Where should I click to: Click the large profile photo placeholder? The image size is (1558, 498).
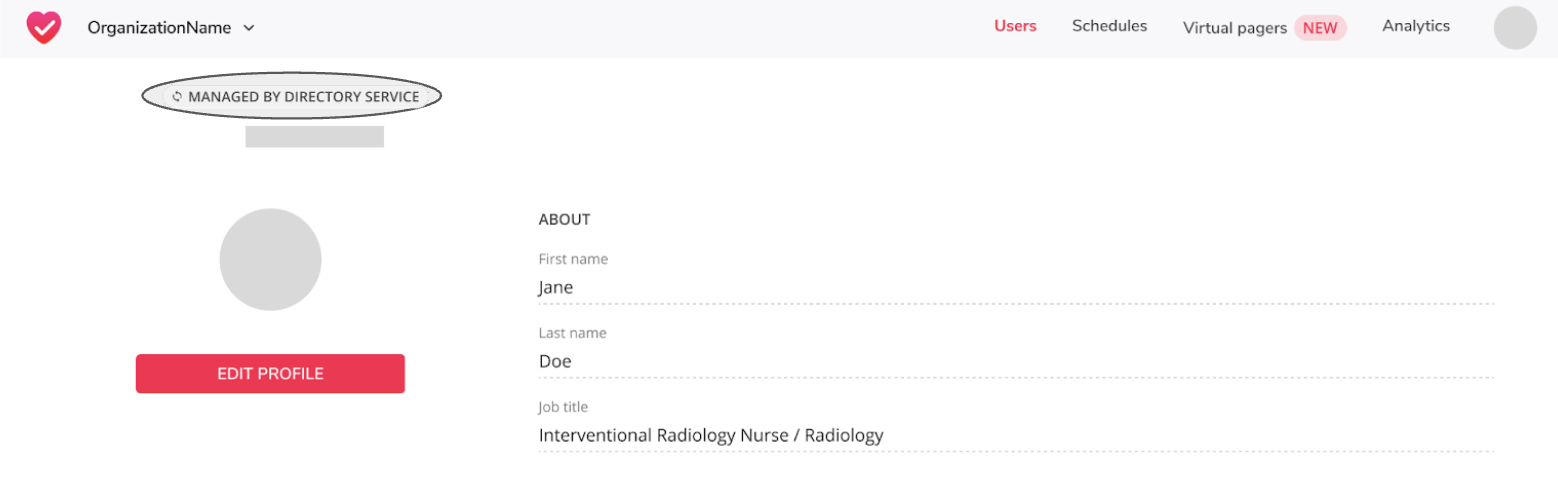270,260
